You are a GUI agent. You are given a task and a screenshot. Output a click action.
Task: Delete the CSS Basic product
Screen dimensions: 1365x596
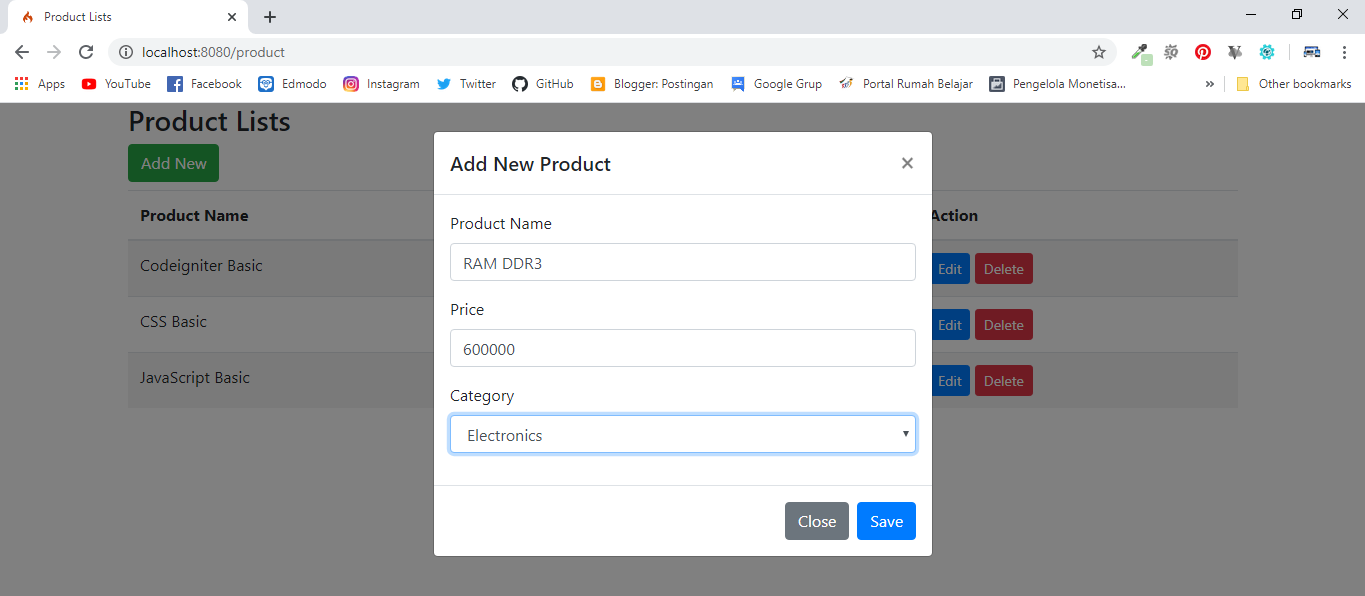pos(1003,324)
